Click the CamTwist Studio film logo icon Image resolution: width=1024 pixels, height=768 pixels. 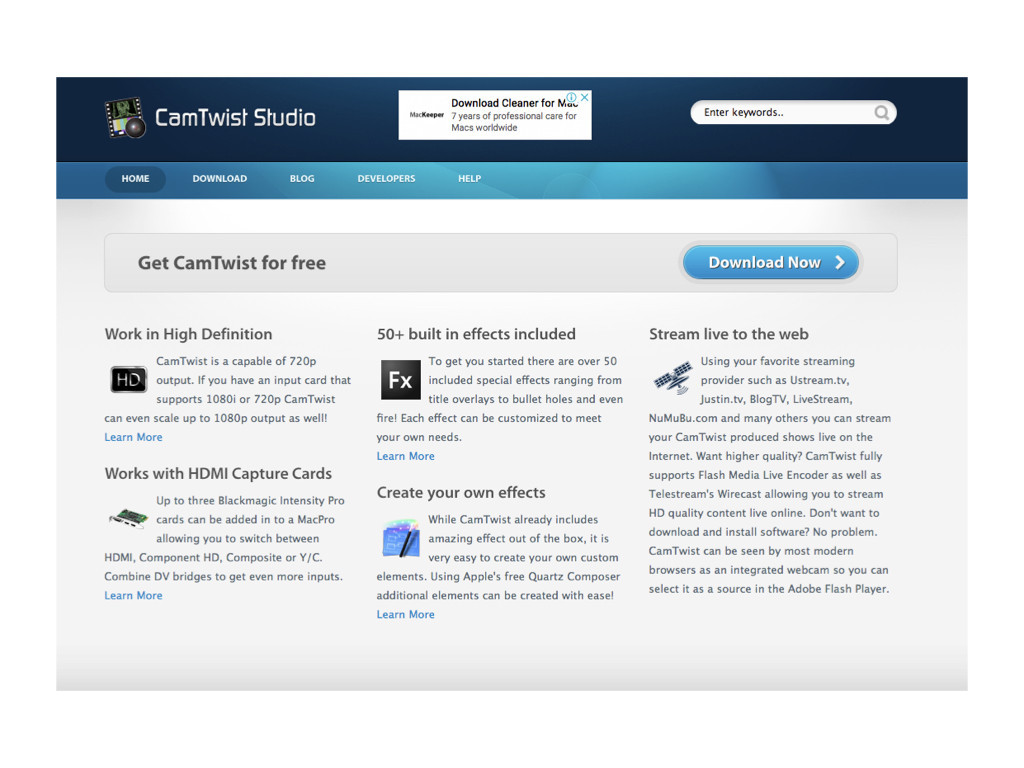coord(125,118)
